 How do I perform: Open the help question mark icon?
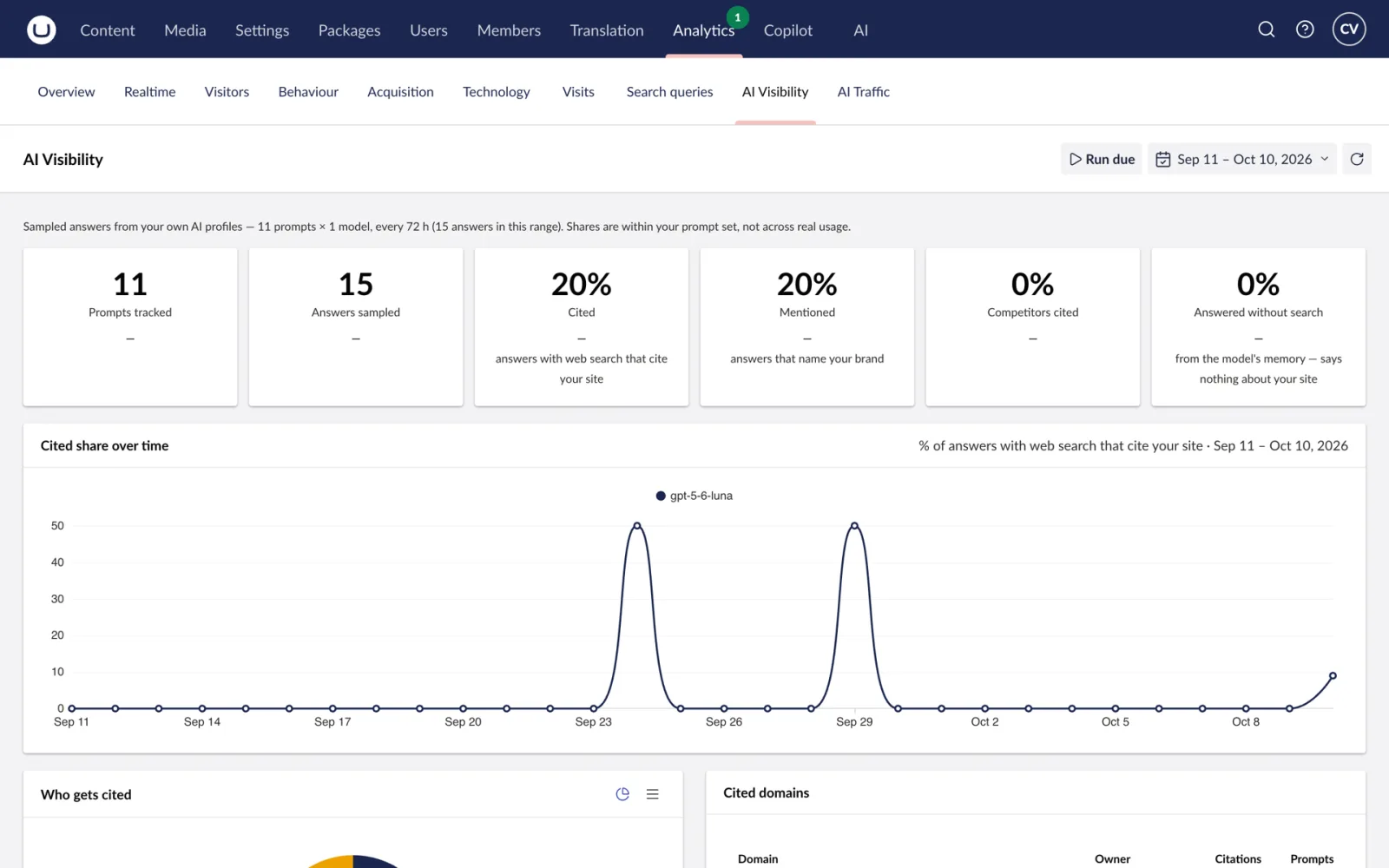pyautogui.click(x=1305, y=30)
